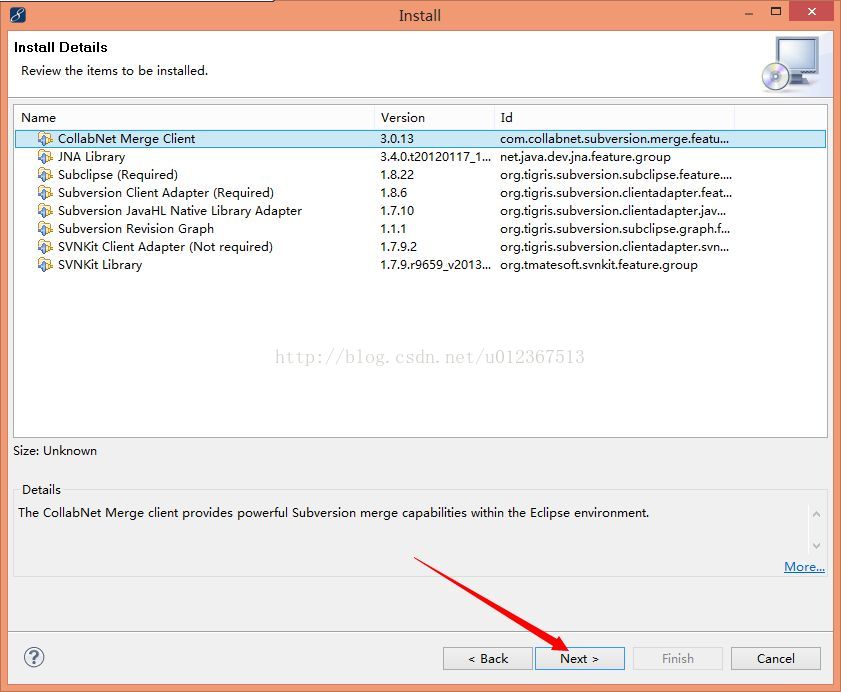
Task: Click the net.java.dev.jna.feature.group id
Action: point(585,157)
